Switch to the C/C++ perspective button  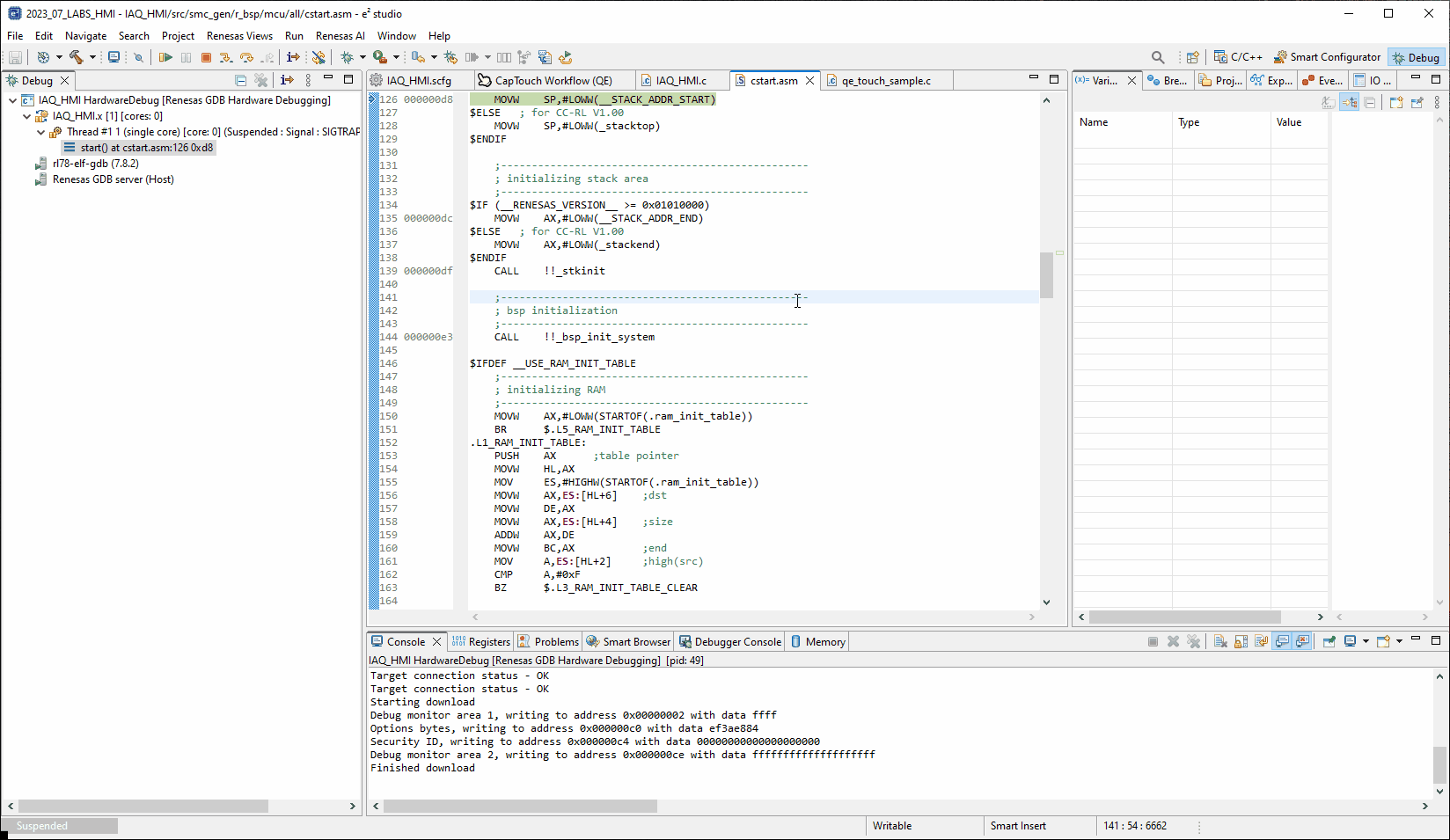[x=1237, y=56]
